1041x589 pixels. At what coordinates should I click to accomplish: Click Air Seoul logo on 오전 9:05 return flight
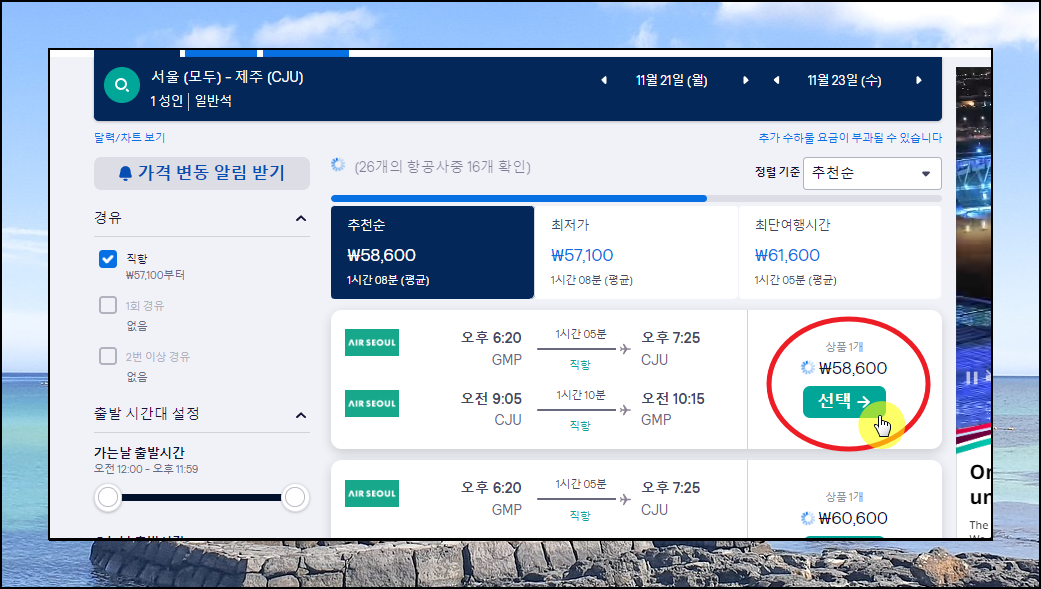point(372,403)
